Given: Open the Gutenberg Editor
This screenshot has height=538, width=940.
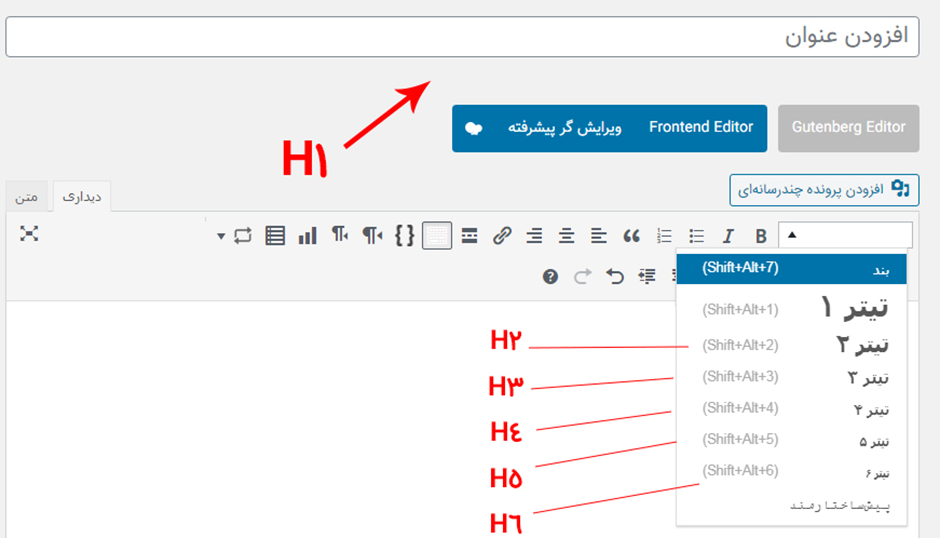Looking at the screenshot, I should tap(848, 128).
